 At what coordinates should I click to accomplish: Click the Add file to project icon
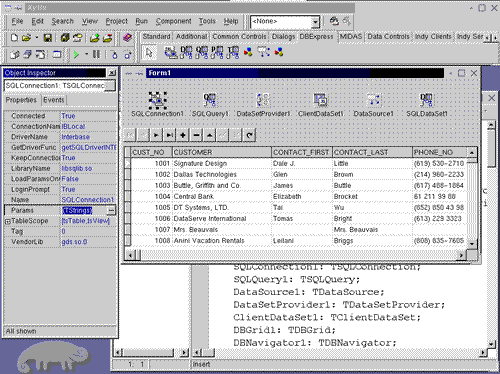pos(95,38)
